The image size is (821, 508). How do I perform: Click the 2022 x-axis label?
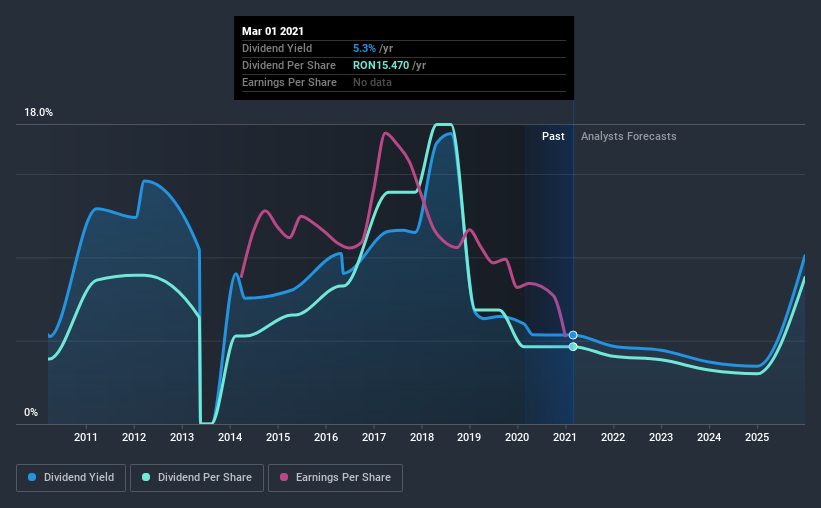pyautogui.click(x=613, y=437)
